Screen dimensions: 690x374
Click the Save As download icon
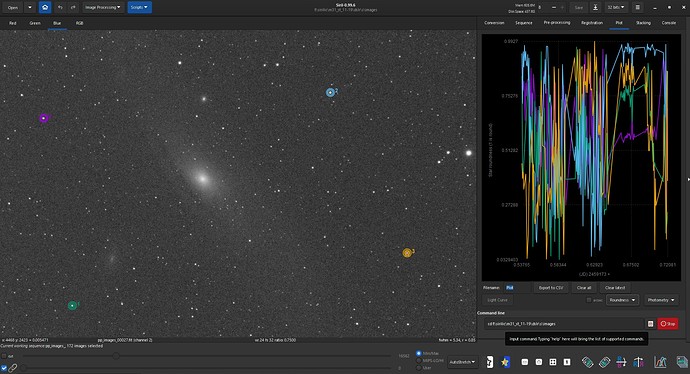coord(595,7)
